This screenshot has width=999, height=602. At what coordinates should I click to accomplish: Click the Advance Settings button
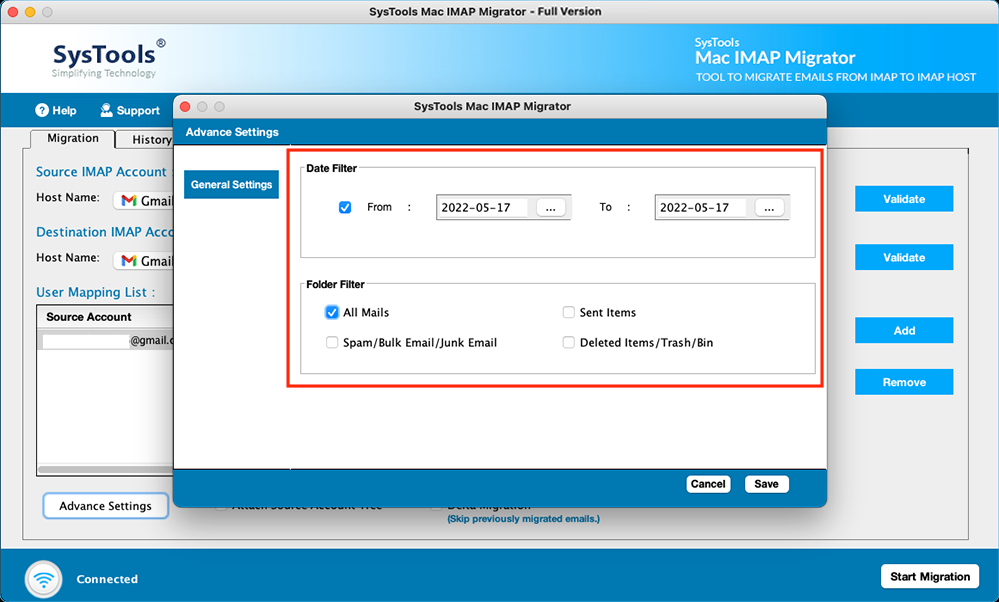click(106, 506)
